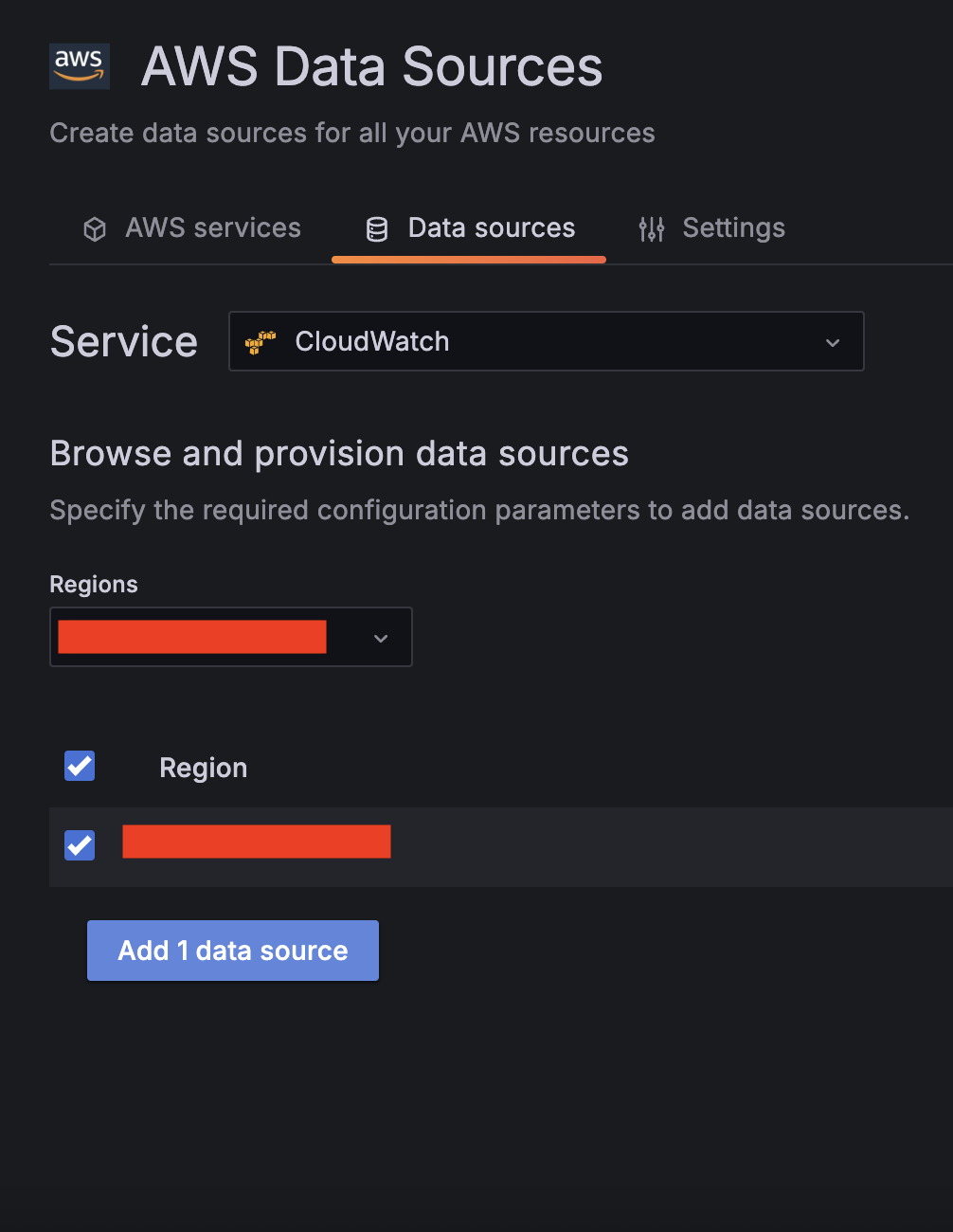This screenshot has width=953, height=1232.
Task: Click the sliders icon beside Settings
Action: (x=652, y=229)
